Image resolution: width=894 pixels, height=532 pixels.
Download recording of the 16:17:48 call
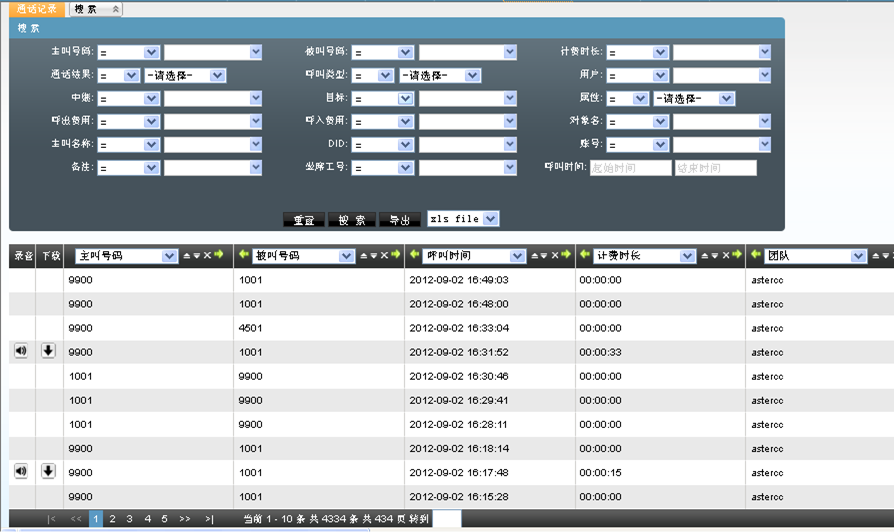(48, 471)
